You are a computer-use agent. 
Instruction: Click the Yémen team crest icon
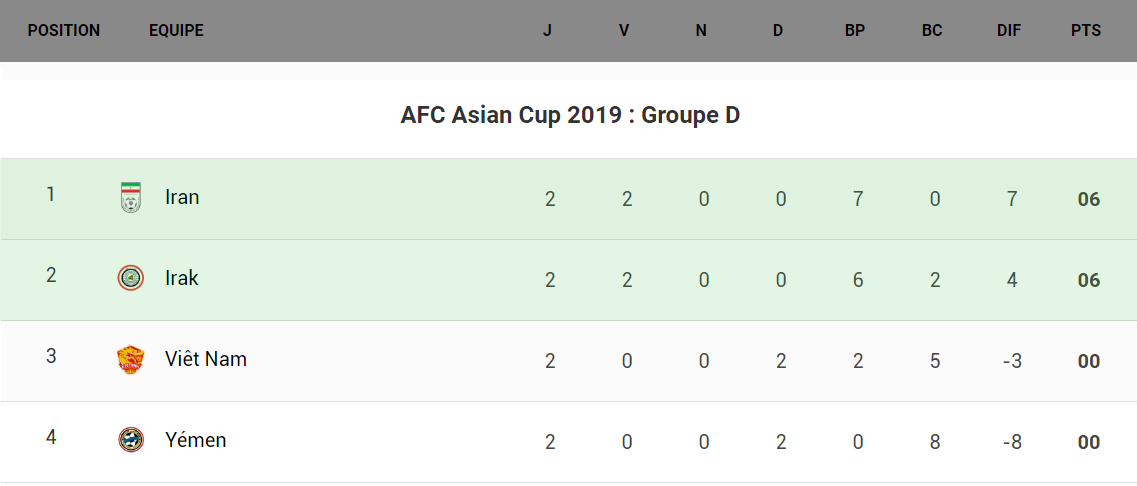[x=130, y=440]
